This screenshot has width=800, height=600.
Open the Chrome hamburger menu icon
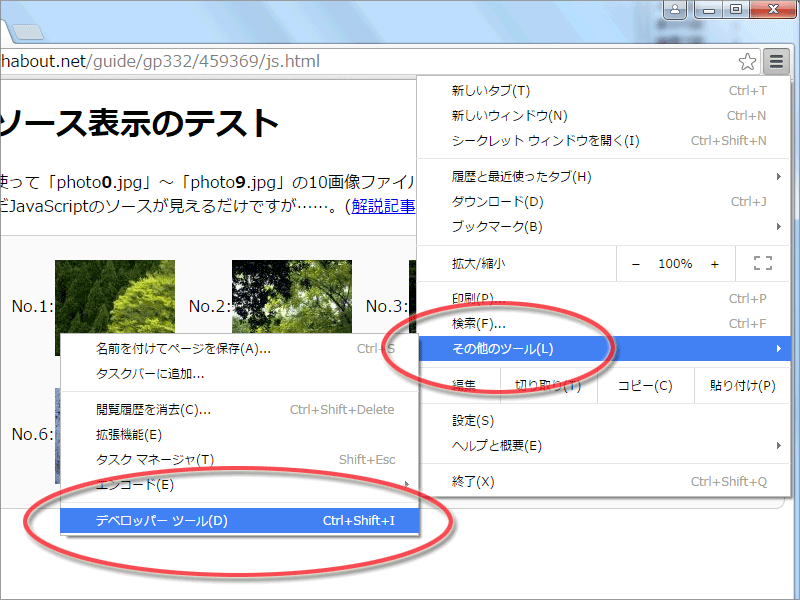click(x=776, y=61)
